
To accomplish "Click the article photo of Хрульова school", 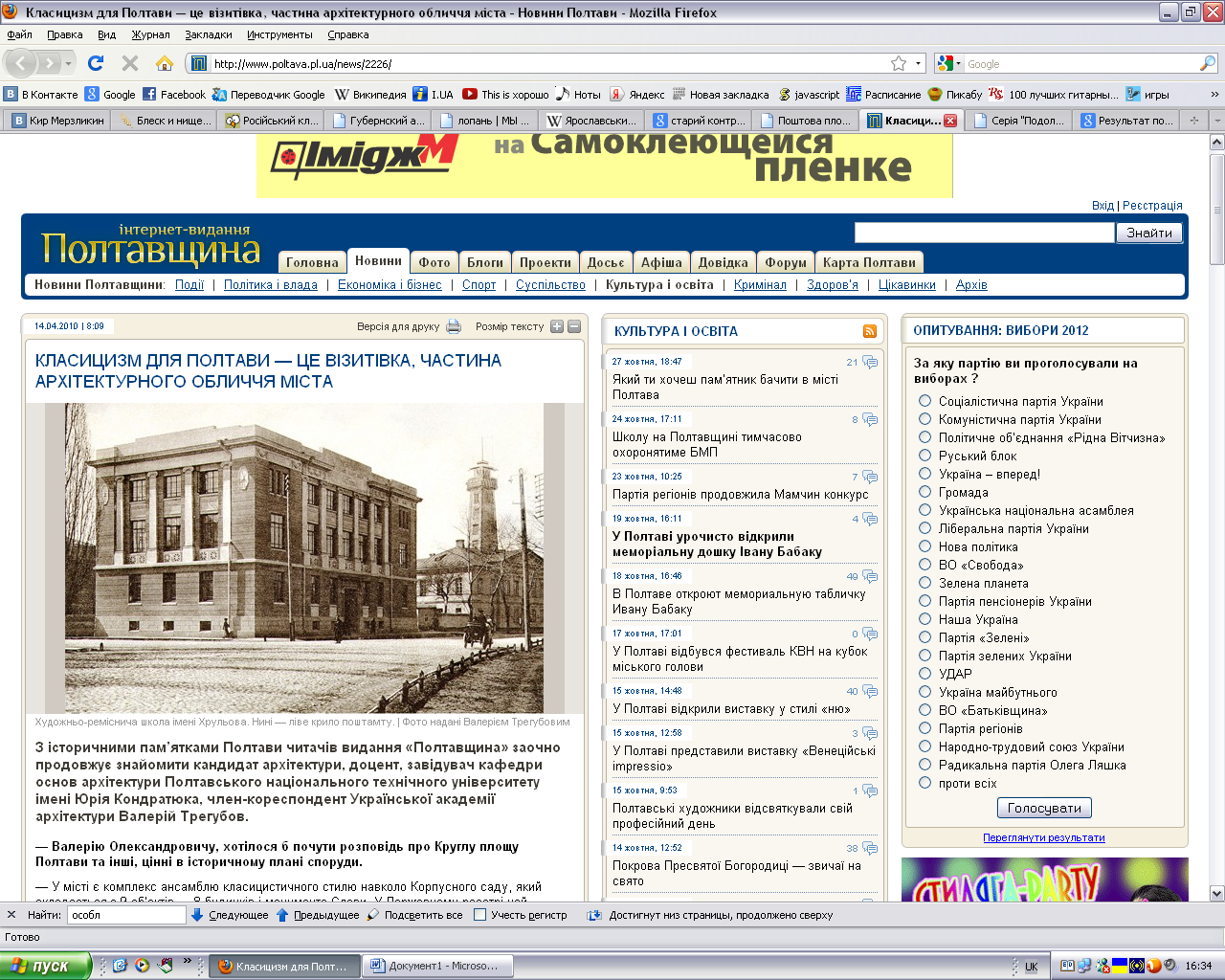I will pos(303,557).
